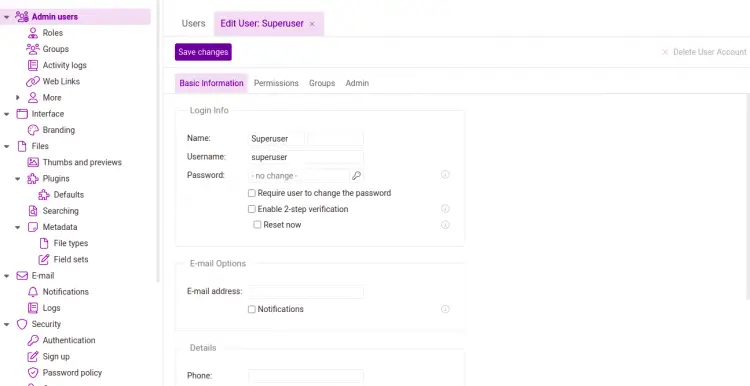The width and height of the screenshot is (750, 386).
Task: Open the Notifications bell icon
Action: [x=33, y=292]
